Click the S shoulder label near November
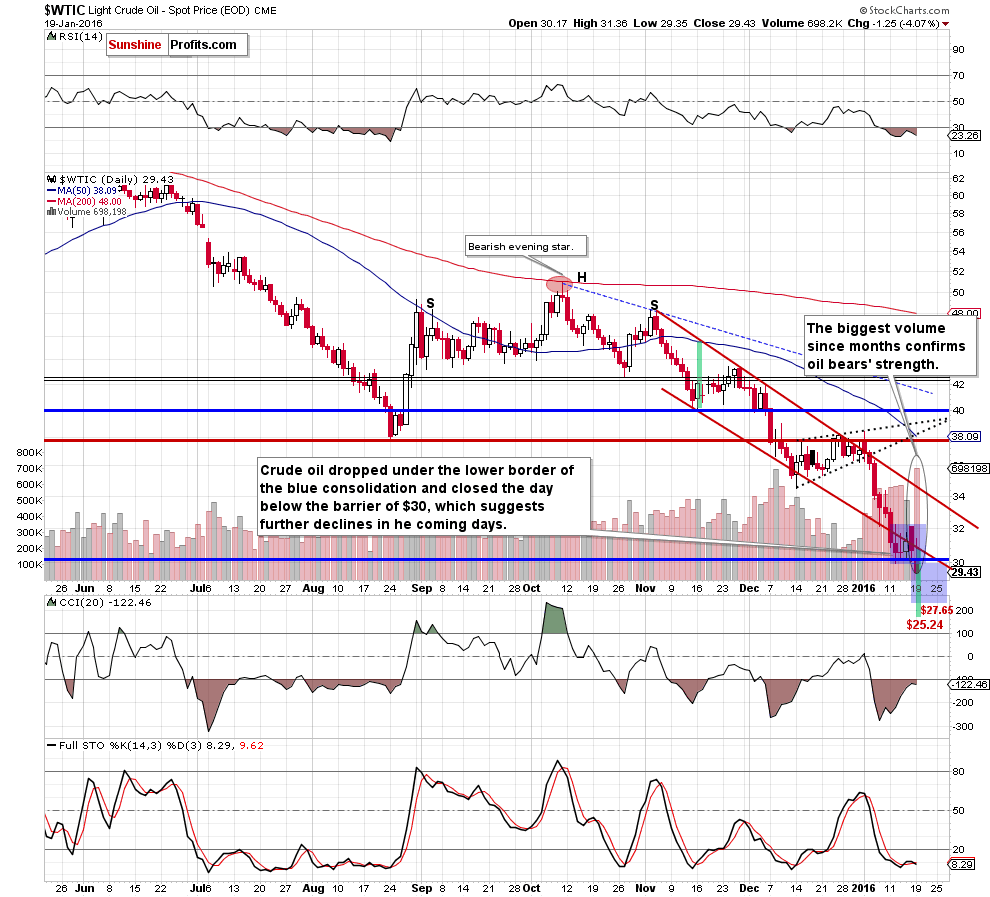The height and width of the screenshot is (897, 990). pyautogui.click(x=654, y=305)
